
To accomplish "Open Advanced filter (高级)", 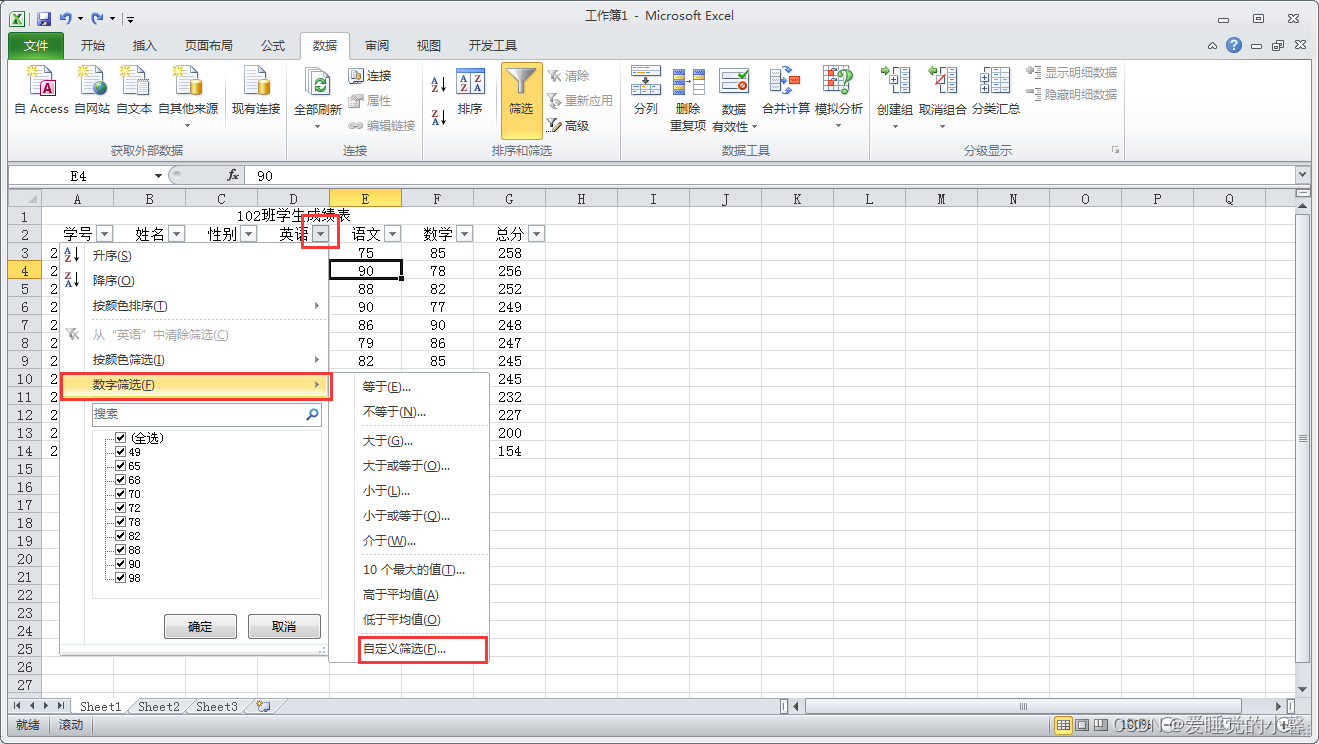I will click(x=568, y=126).
